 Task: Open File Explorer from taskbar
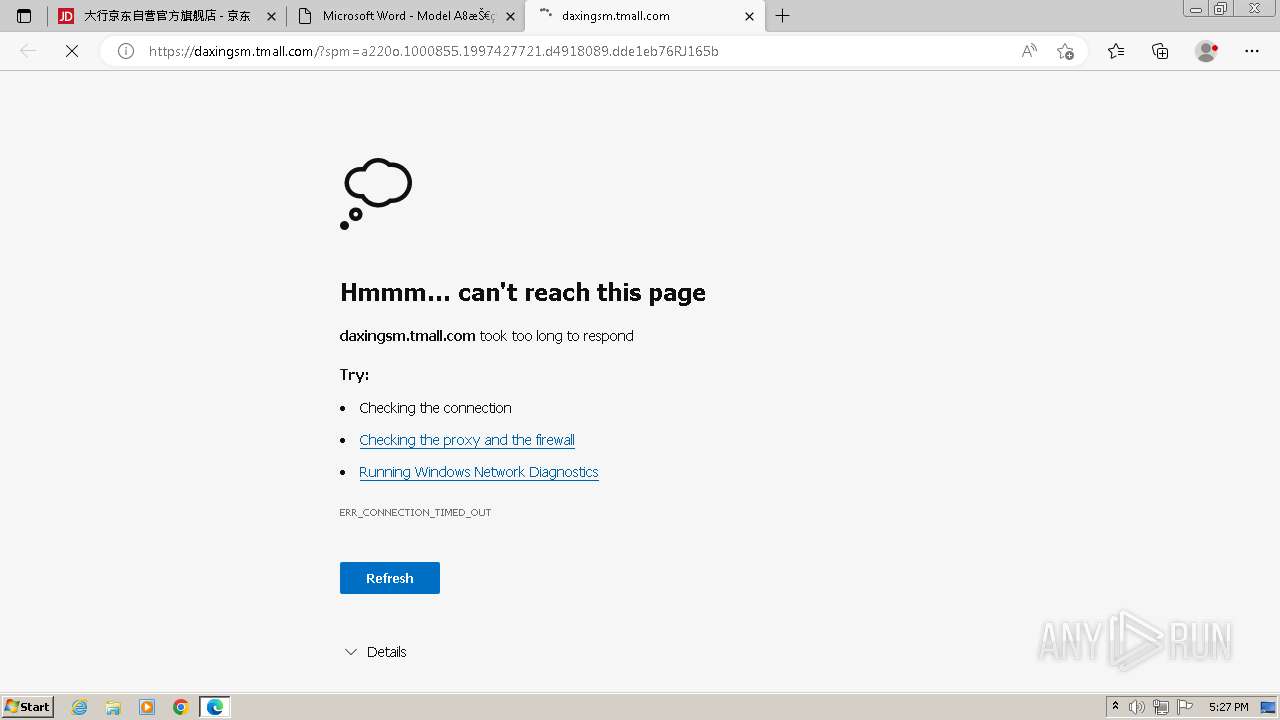pyautogui.click(x=113, y=707)
